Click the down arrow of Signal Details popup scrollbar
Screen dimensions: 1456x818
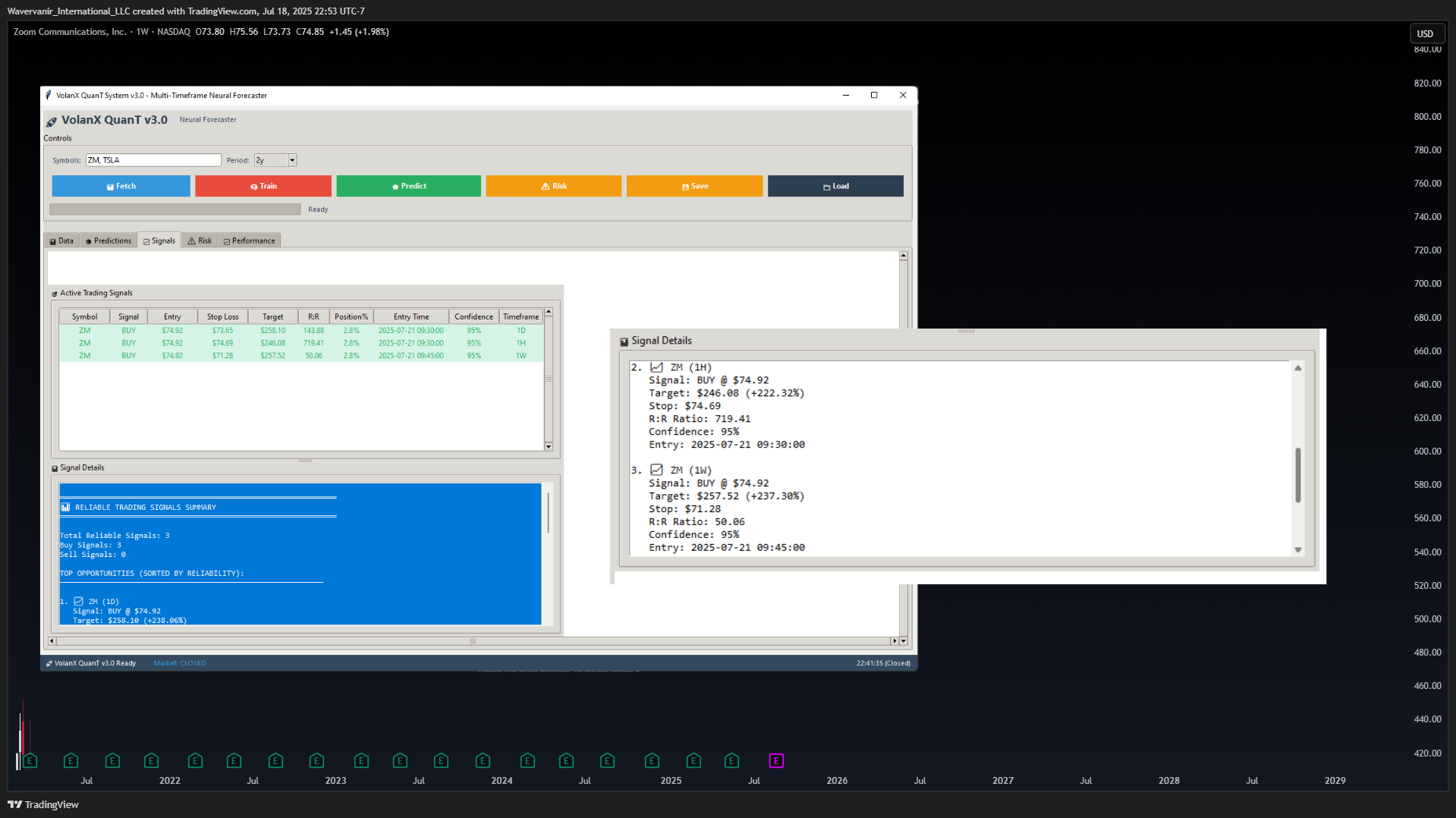1298,550
